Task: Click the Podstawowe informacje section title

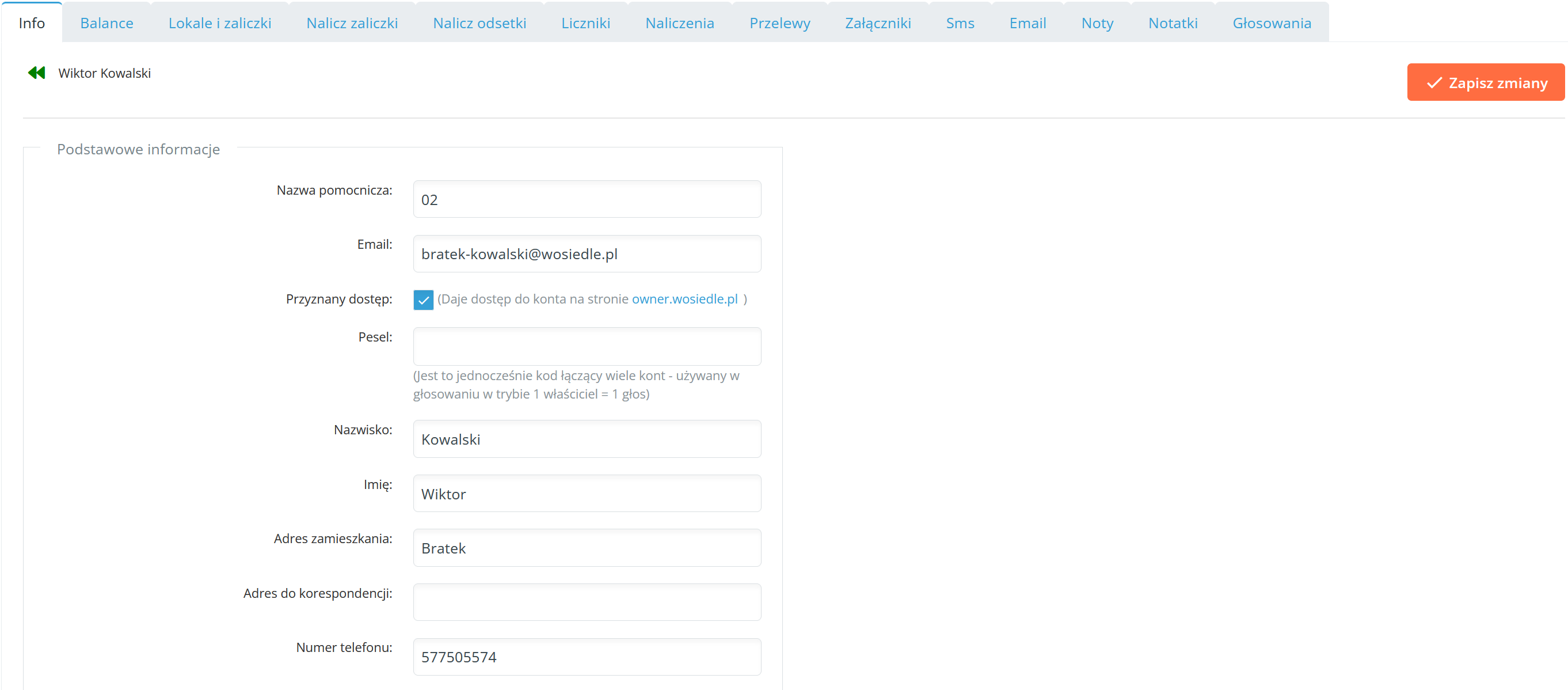Action: pos(138,149)
